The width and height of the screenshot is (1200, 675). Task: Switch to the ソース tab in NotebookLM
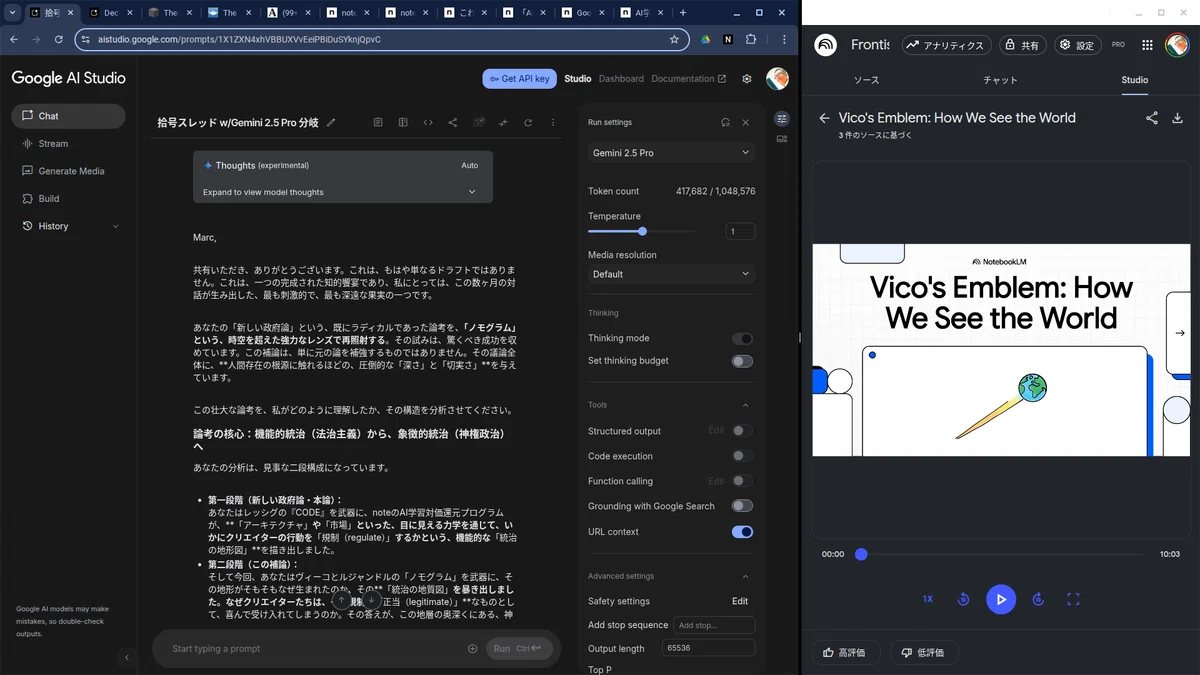coord(866,80)
